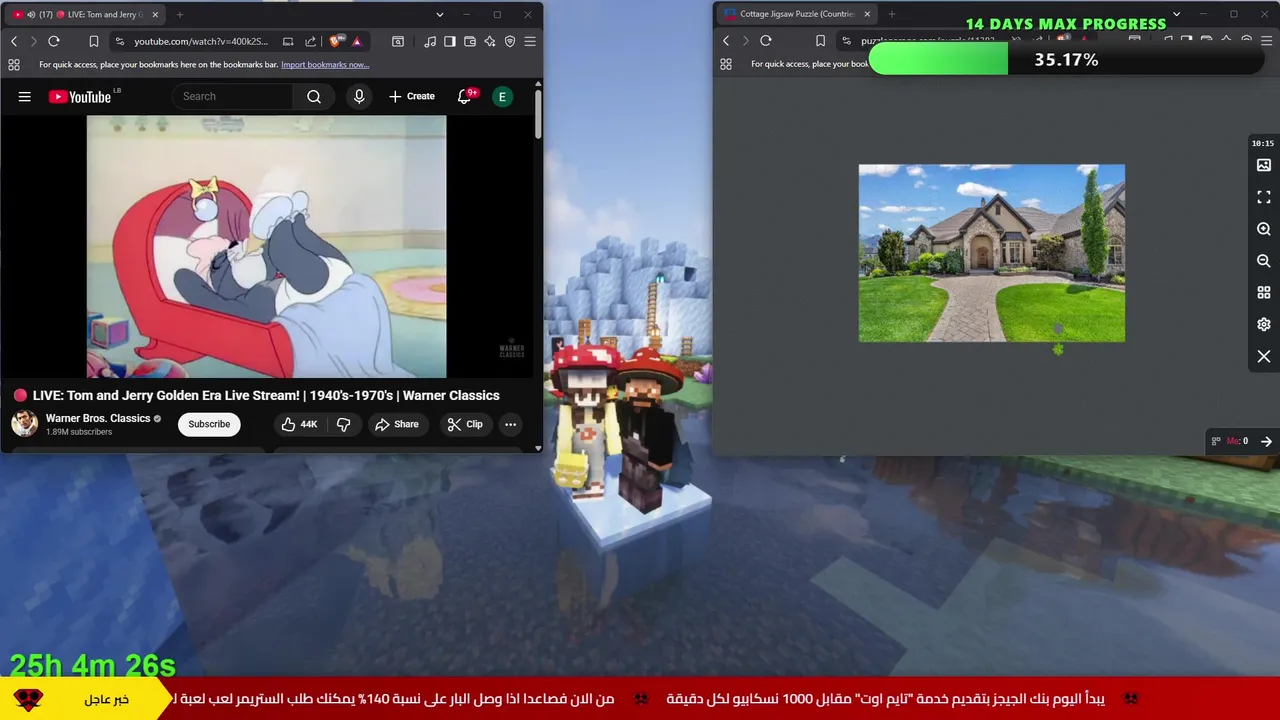Reload the YouTube browser page

point(54,41)
